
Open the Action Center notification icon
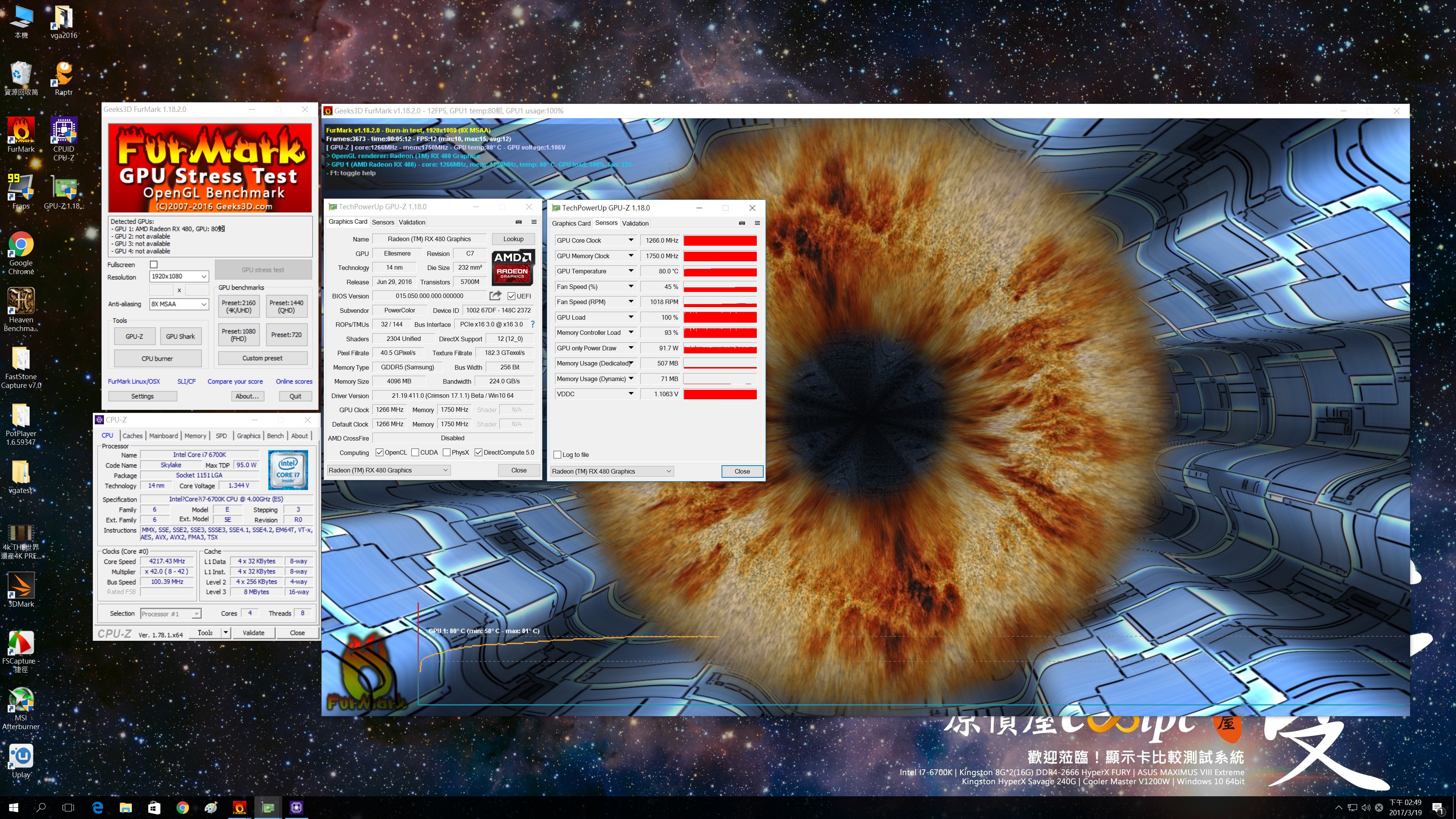coord(1437,808)
